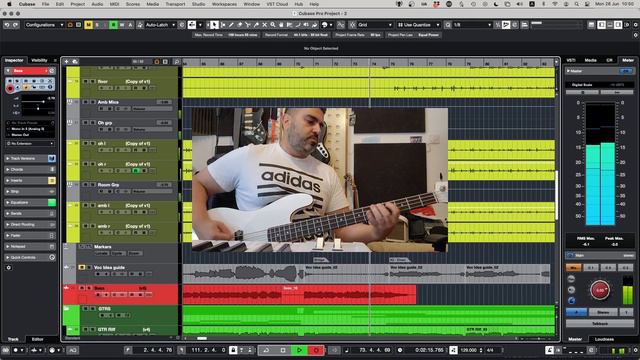Click the Stop button in transport

tap(283, 350)
